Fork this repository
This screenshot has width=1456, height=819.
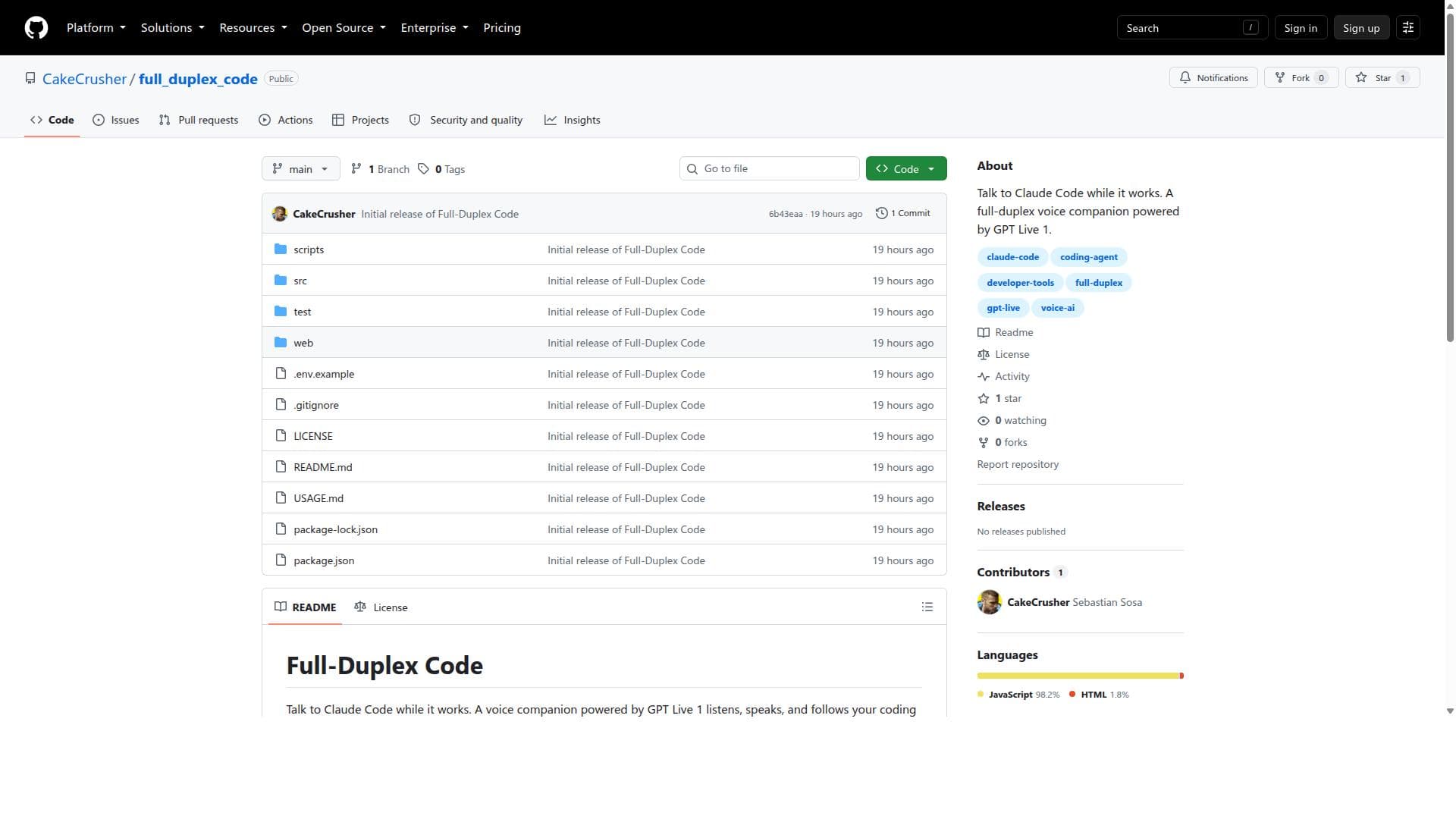1301,78
